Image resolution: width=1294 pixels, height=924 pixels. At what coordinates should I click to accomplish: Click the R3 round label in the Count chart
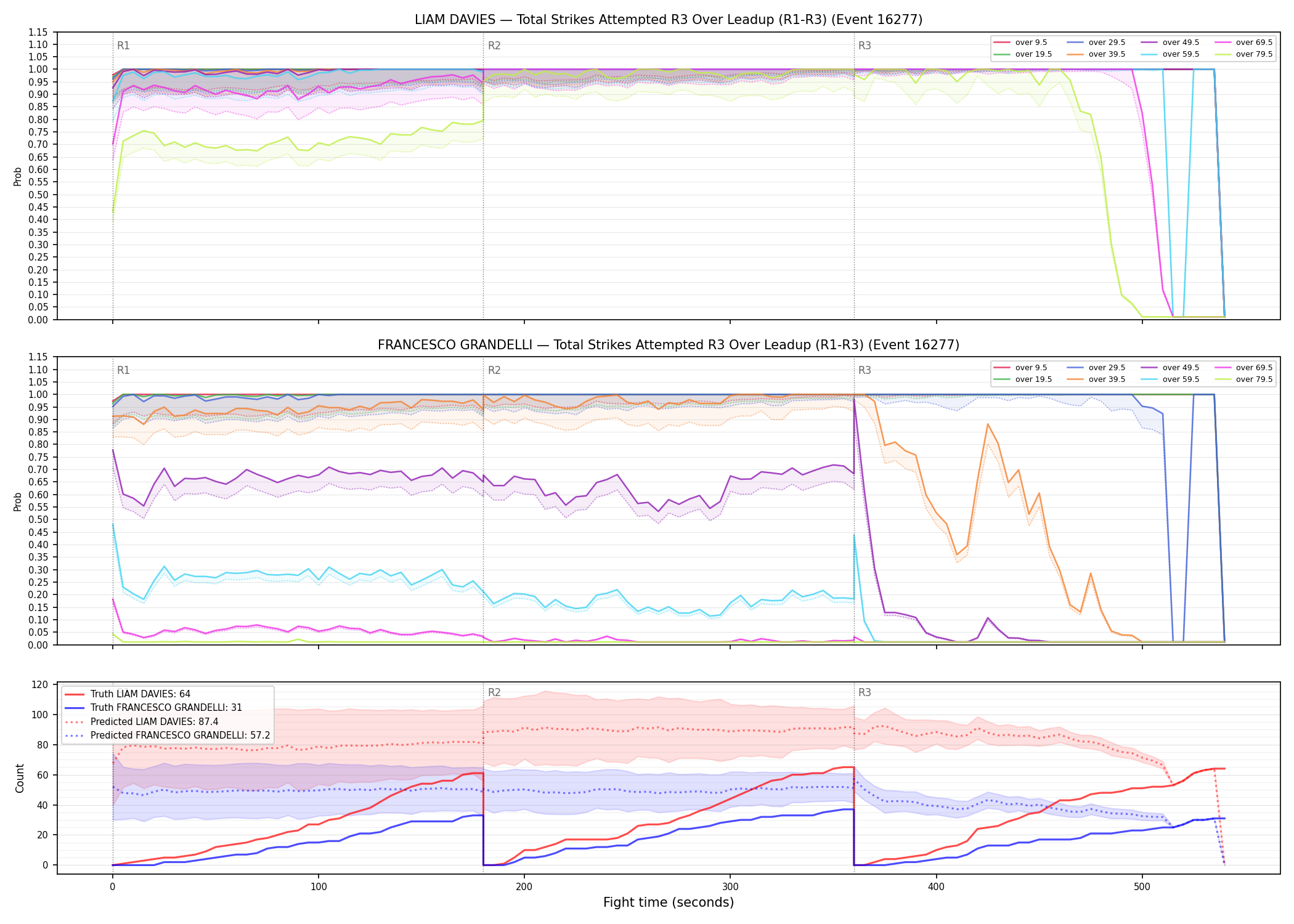(865, 692)
